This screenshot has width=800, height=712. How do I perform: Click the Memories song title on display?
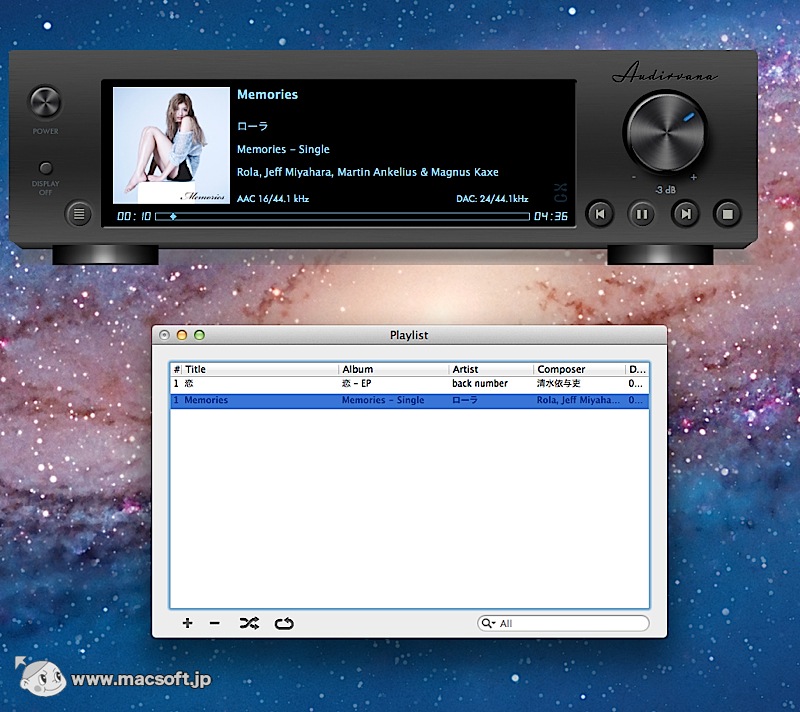coord(267,94)
